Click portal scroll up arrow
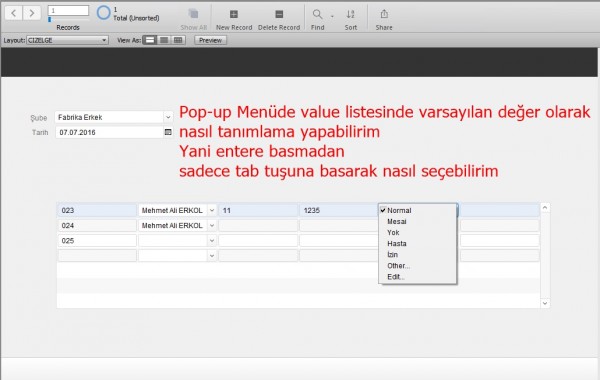600x380 pixels. [x=545, y=208]
